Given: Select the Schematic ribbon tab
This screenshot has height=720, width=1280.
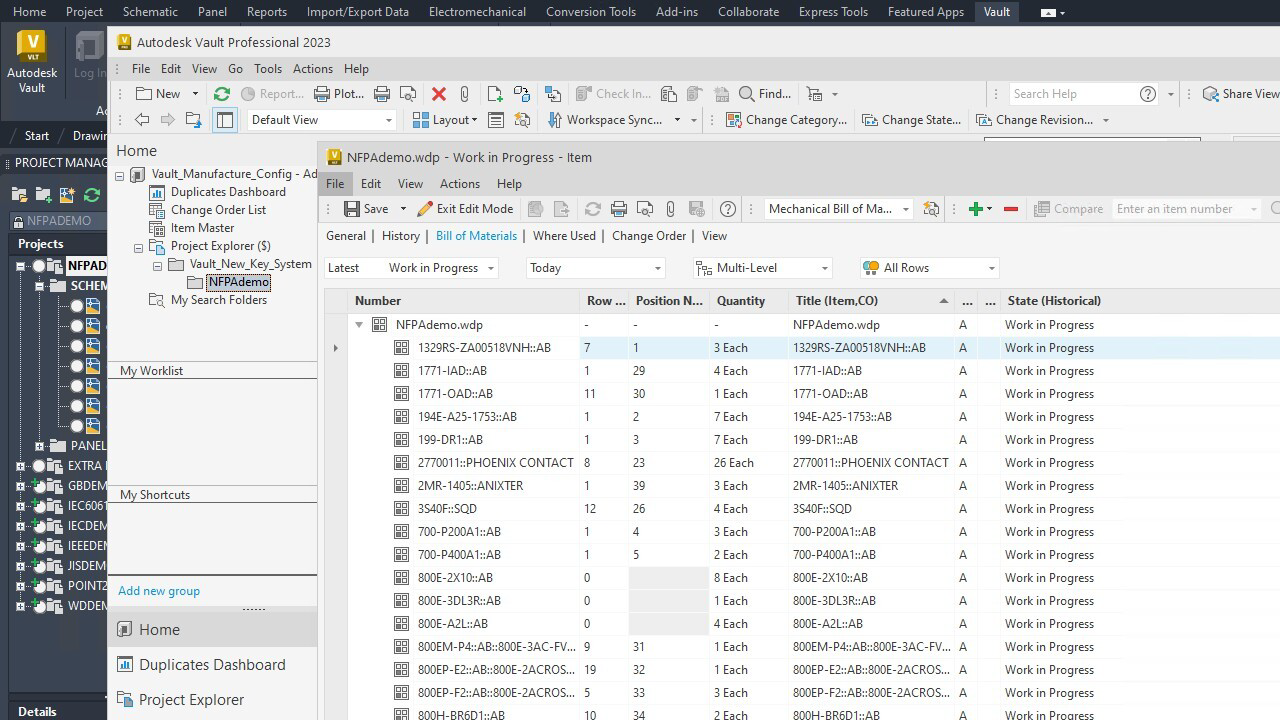Looking at the screenshot, I should (150, 12).
